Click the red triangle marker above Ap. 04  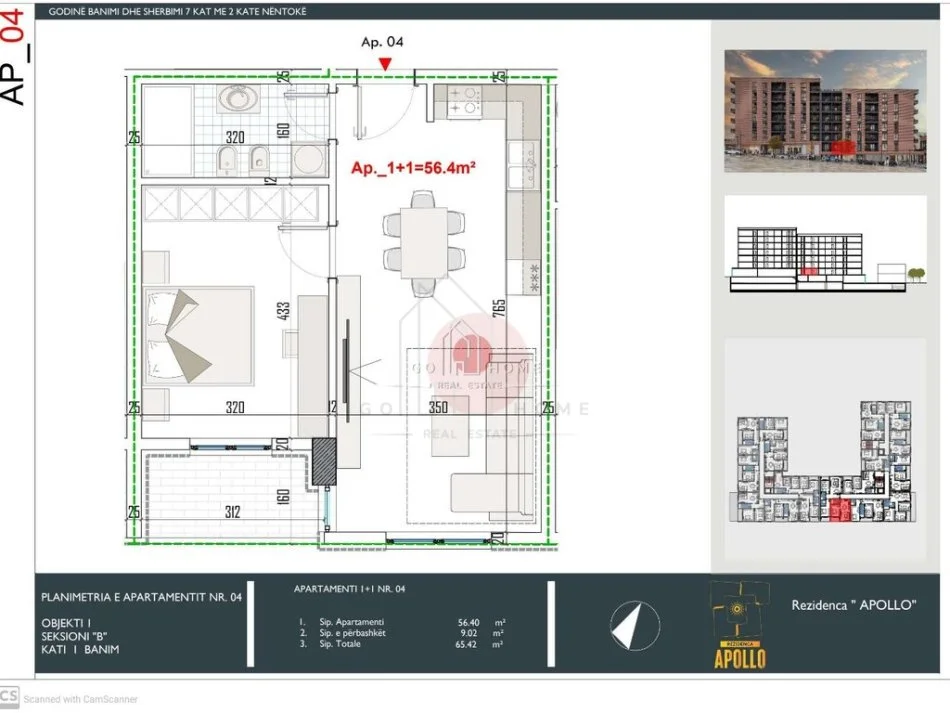click(385, 62)
